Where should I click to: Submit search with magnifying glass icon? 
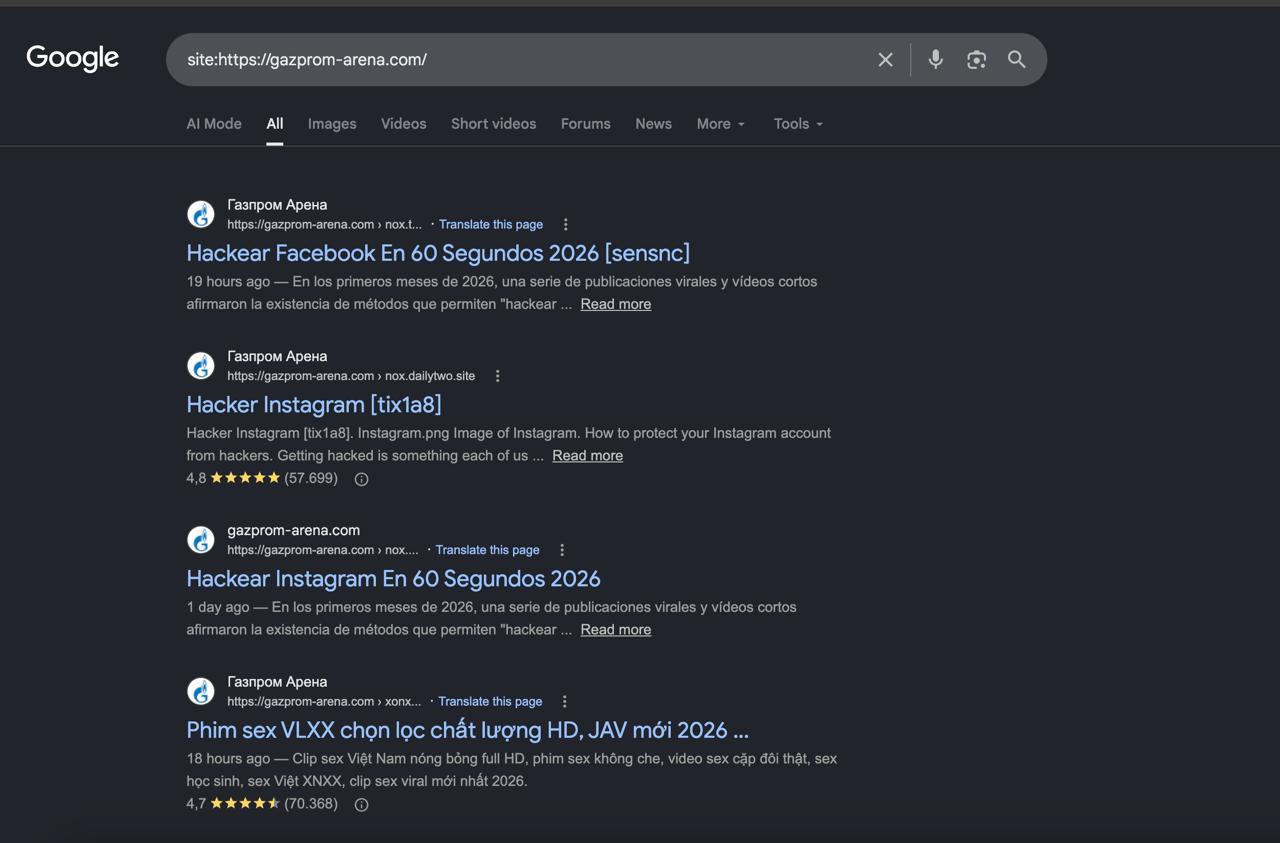coord(1017,60)
